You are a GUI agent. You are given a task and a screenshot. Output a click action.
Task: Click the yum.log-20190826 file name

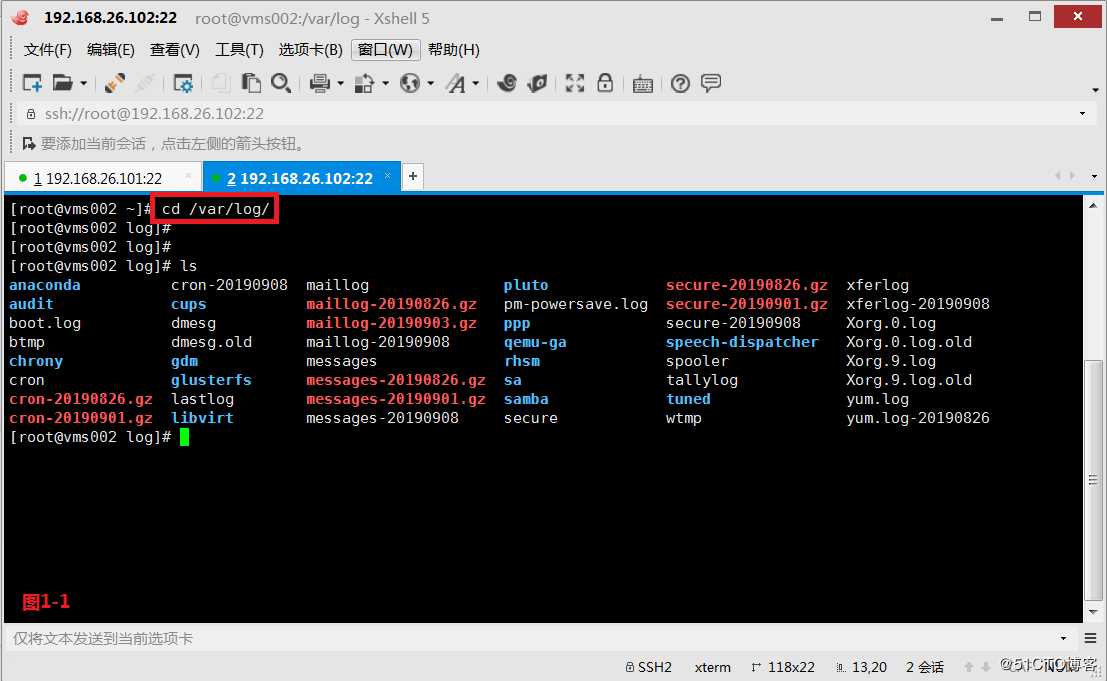click(x=918, y=418)
